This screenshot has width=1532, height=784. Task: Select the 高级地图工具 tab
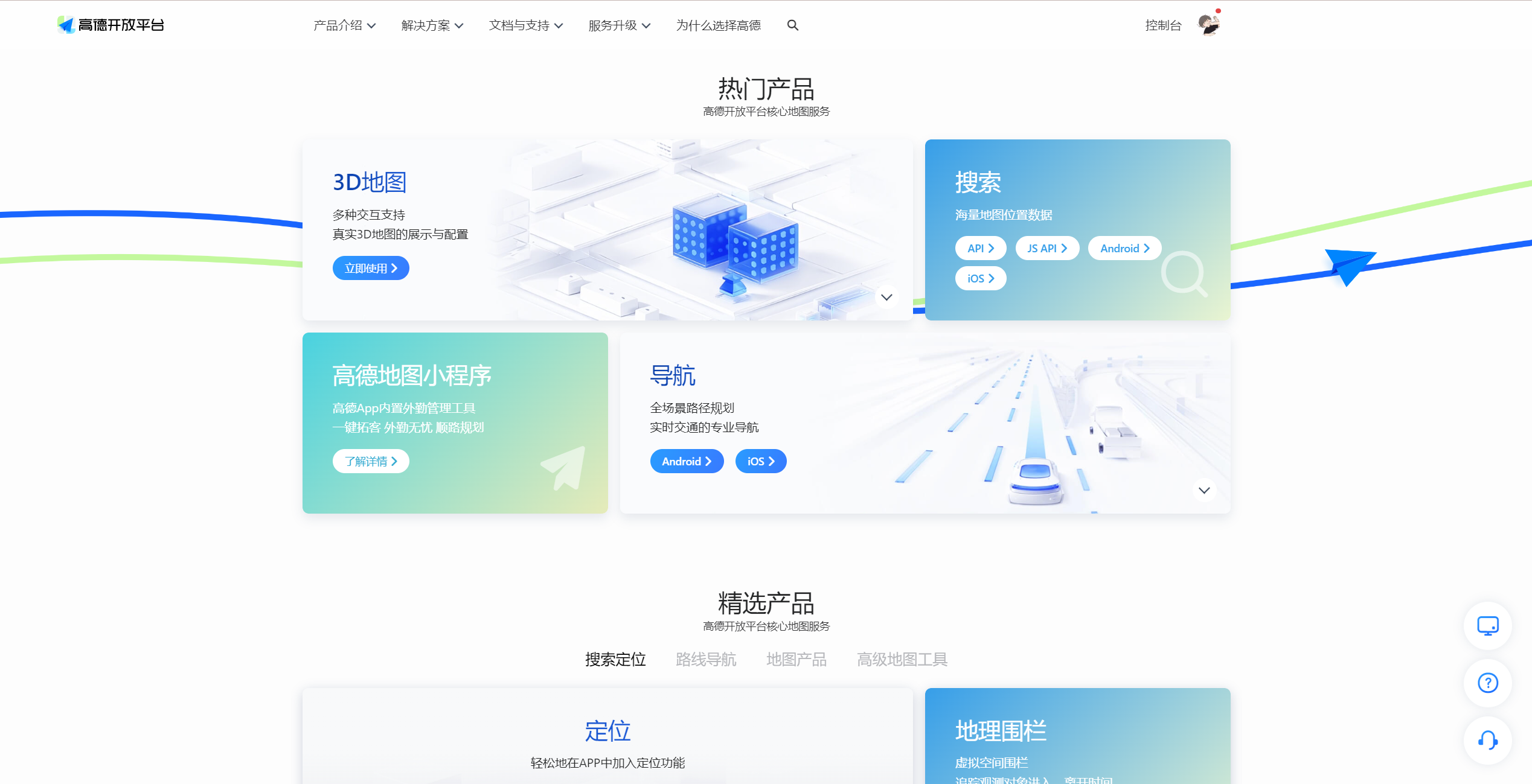[x=901, y=658]
